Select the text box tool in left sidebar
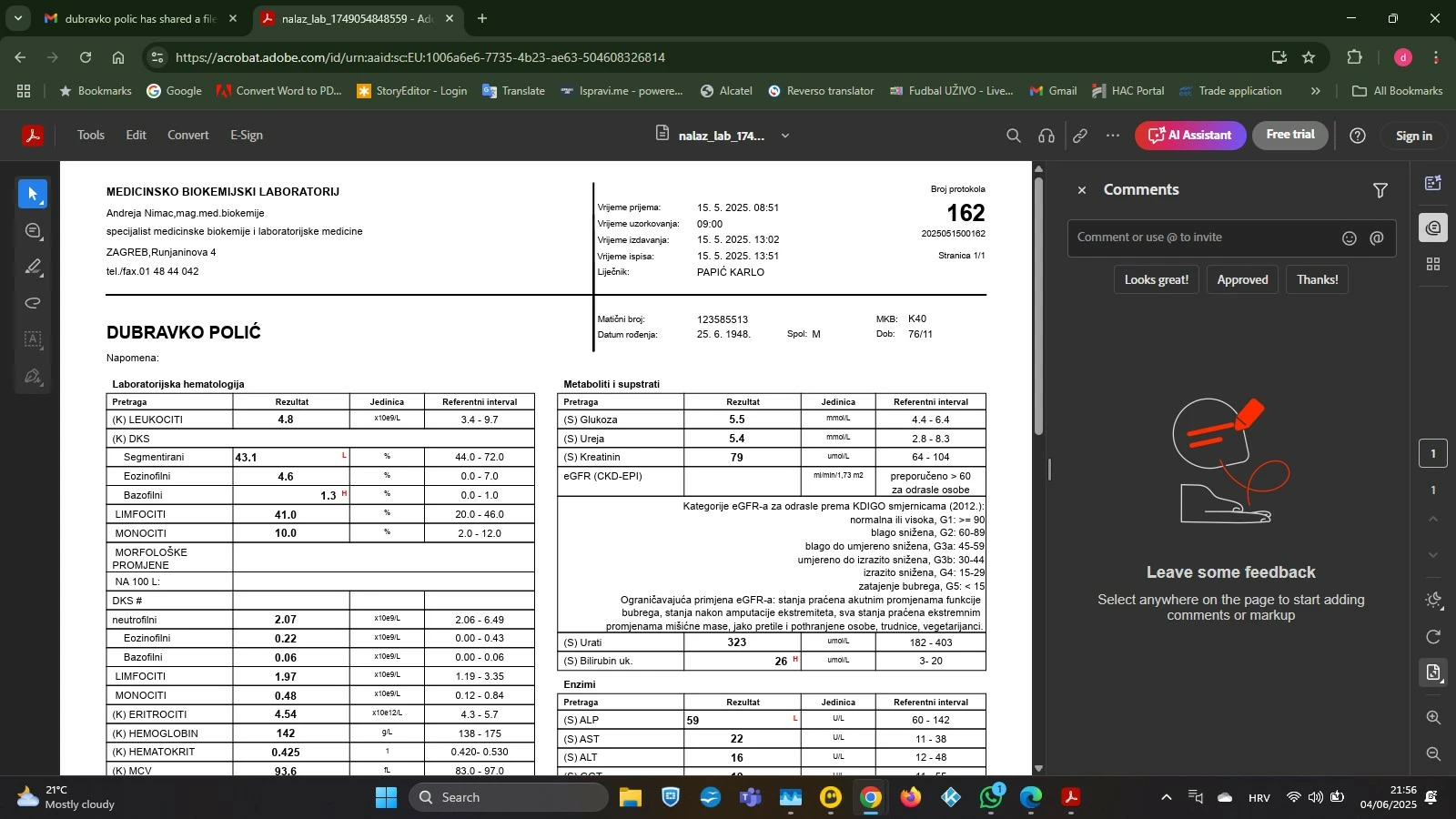The width and height of the screenshot is (1456, 819). pyautogui.click(x=33, y=340)
